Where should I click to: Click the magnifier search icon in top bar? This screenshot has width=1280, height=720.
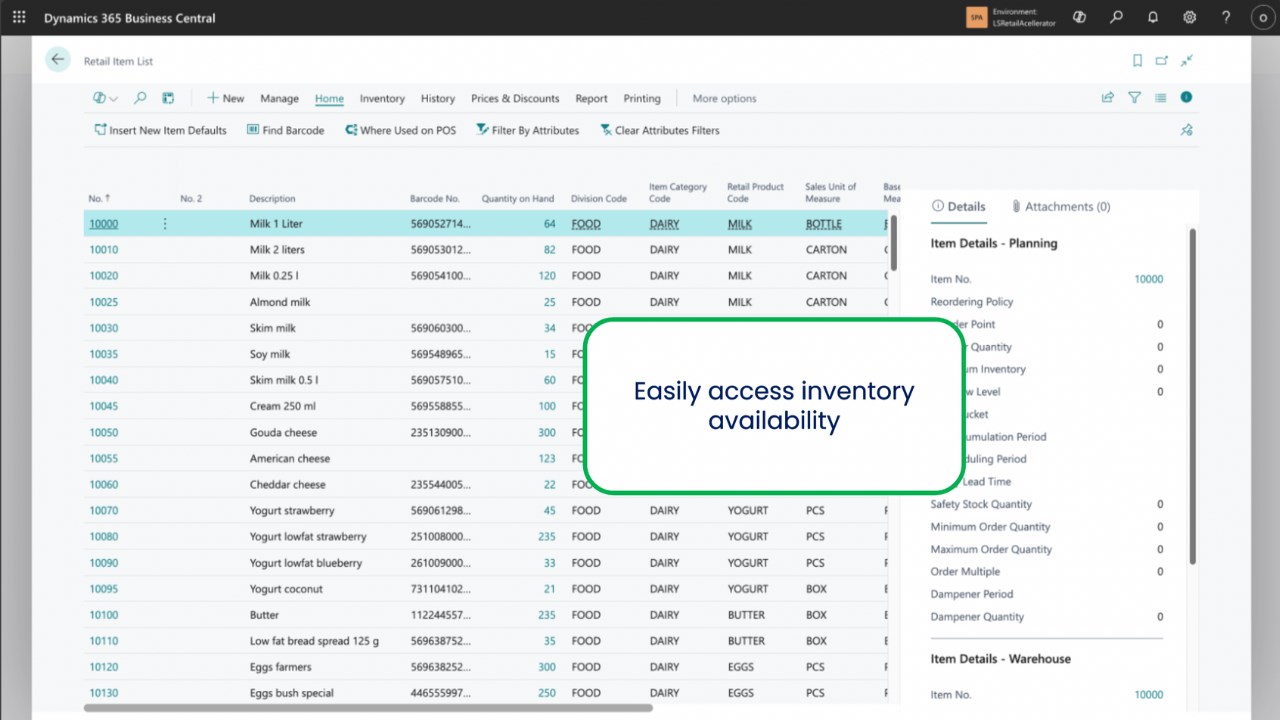tap(1116, 17)
